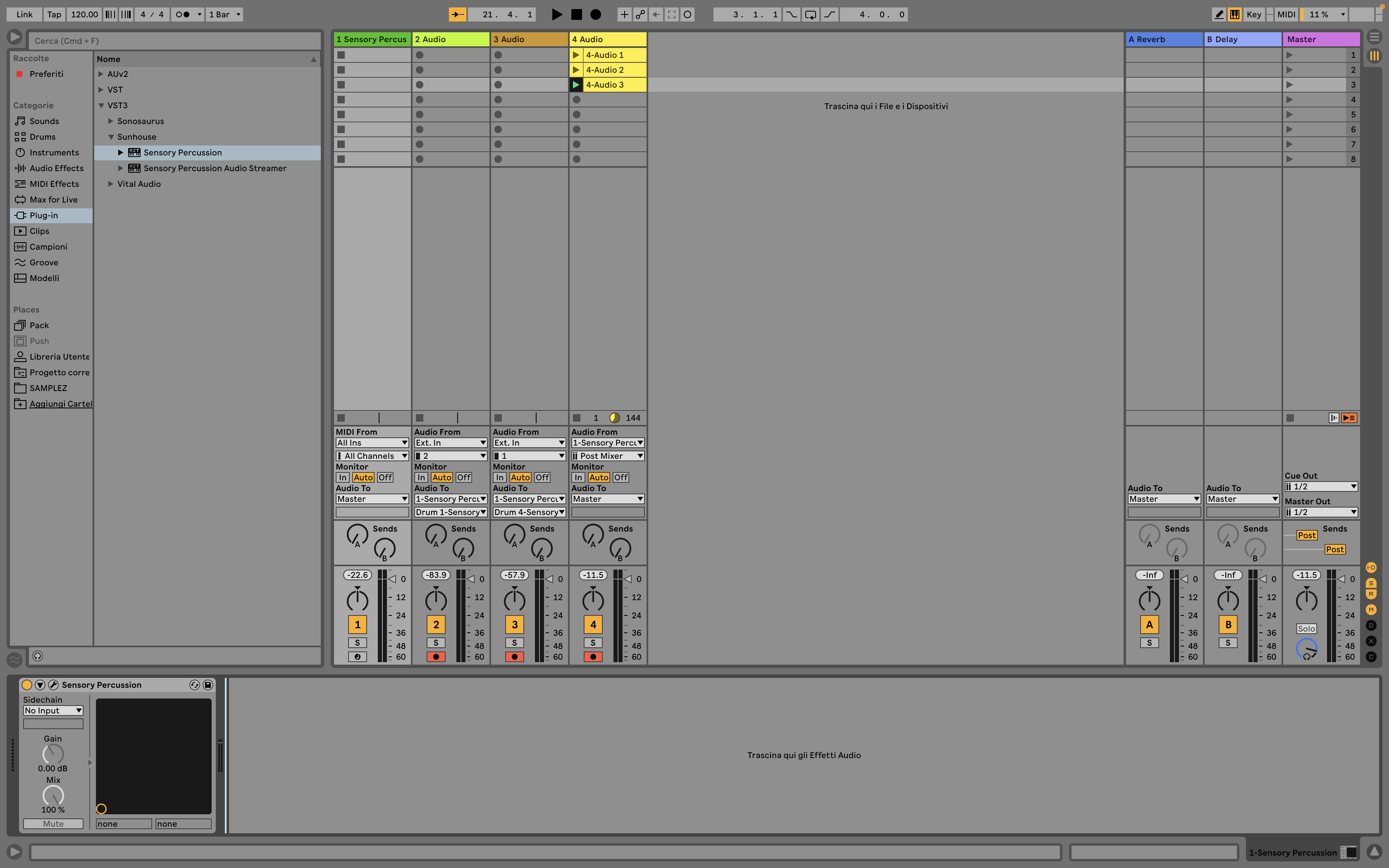Collapse the Sunhouse plug-in folder

pyautogui.click(x=111, y=137)
